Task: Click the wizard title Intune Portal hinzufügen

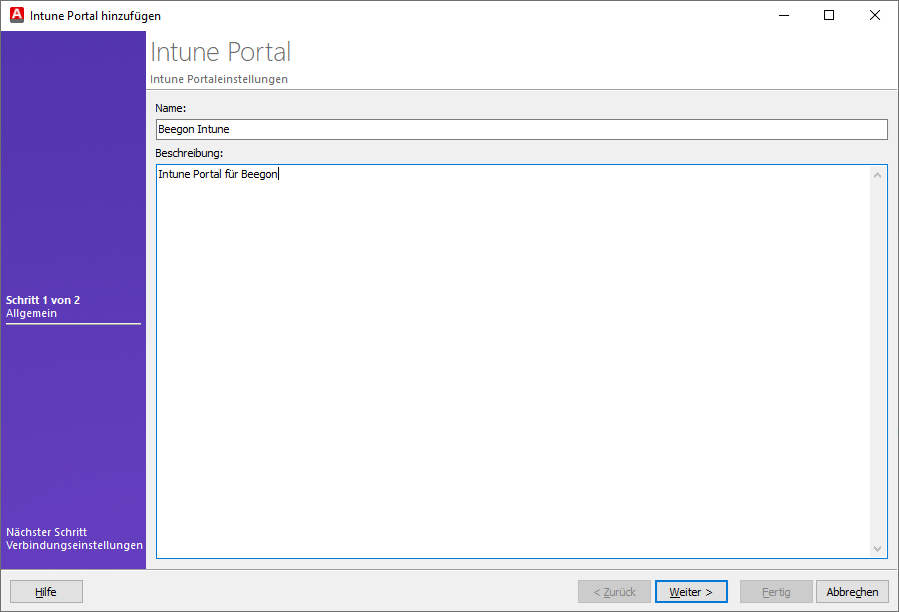Action: 96,16
